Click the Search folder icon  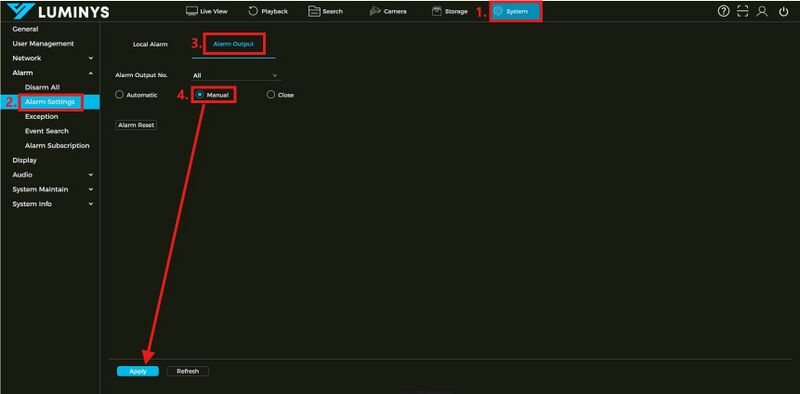[x=314, y=11]
